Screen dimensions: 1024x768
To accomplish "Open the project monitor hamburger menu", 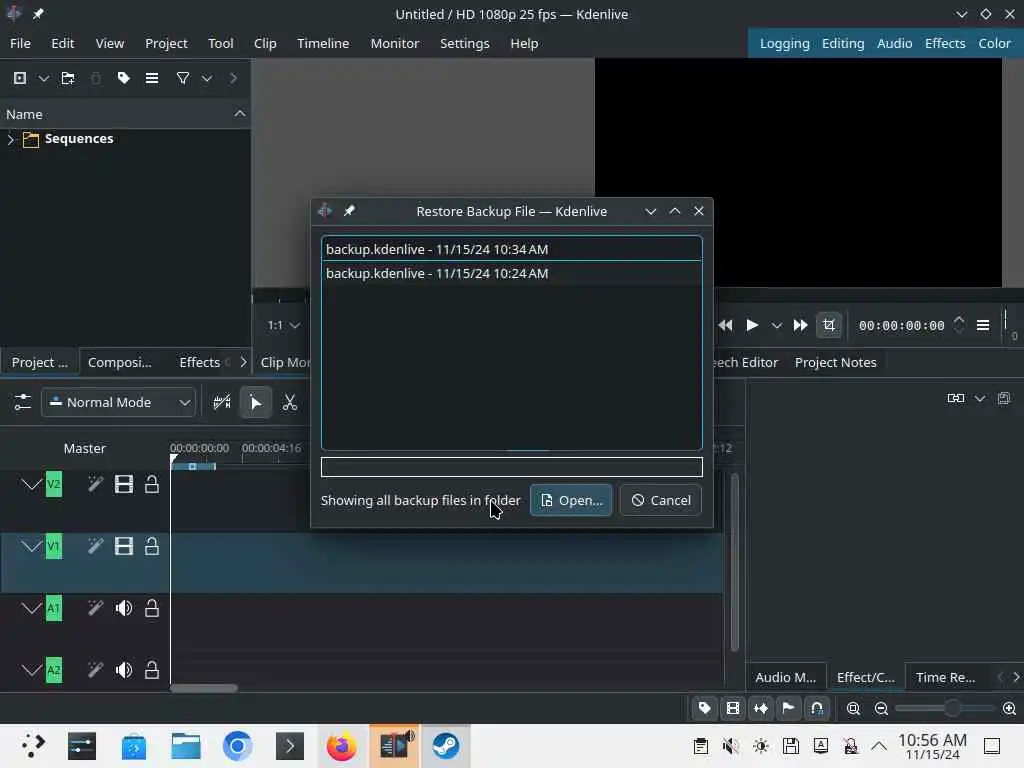I will (983, 325).
